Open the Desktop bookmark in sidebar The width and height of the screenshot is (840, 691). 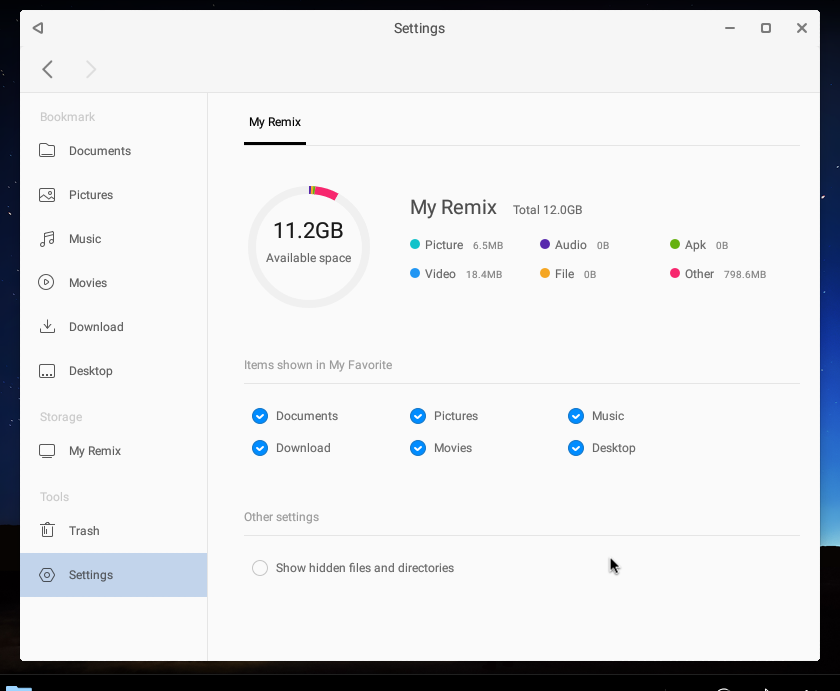(x=94, y=371)
